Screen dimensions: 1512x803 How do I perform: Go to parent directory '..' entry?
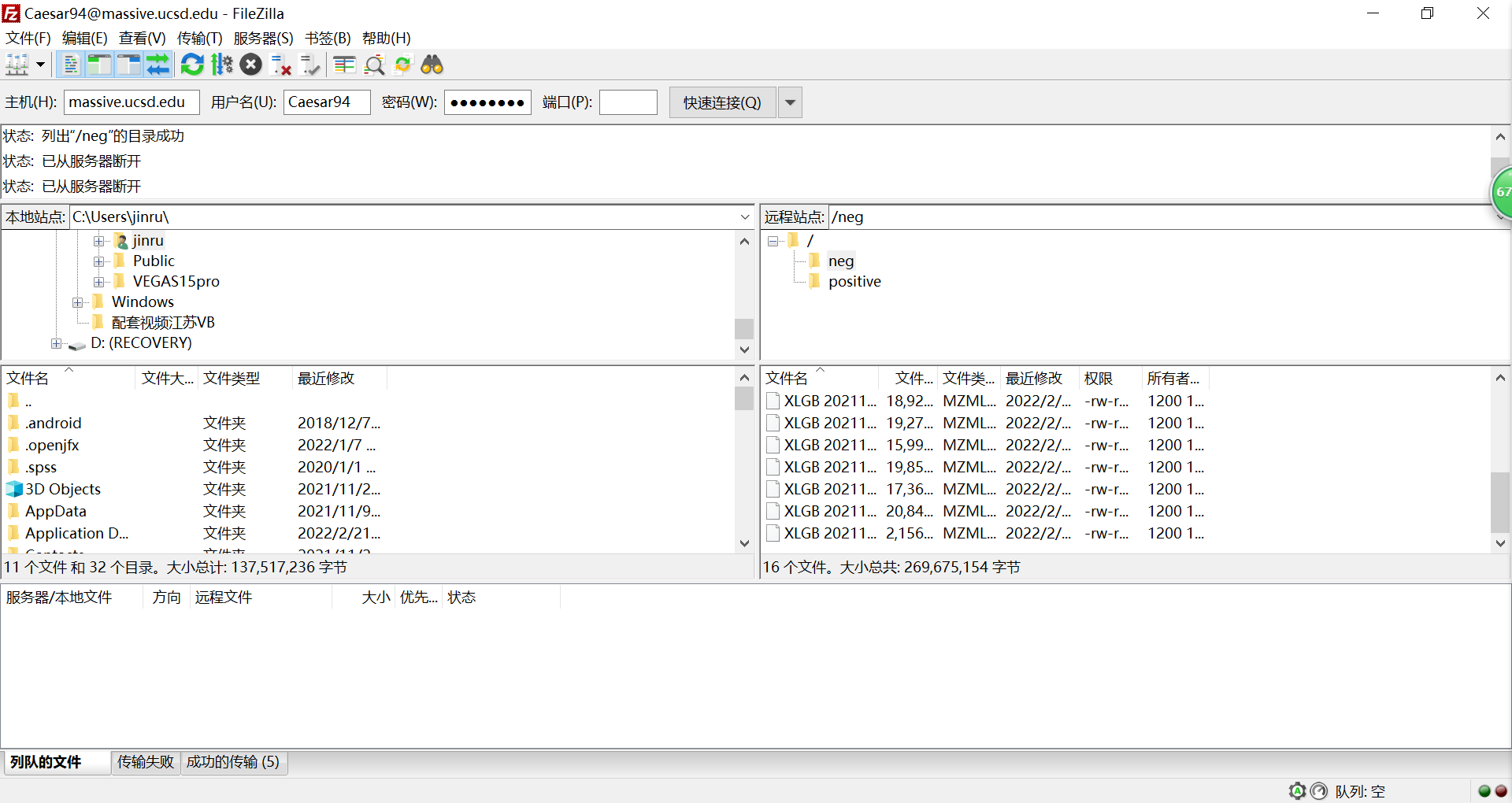click(28, 401)
